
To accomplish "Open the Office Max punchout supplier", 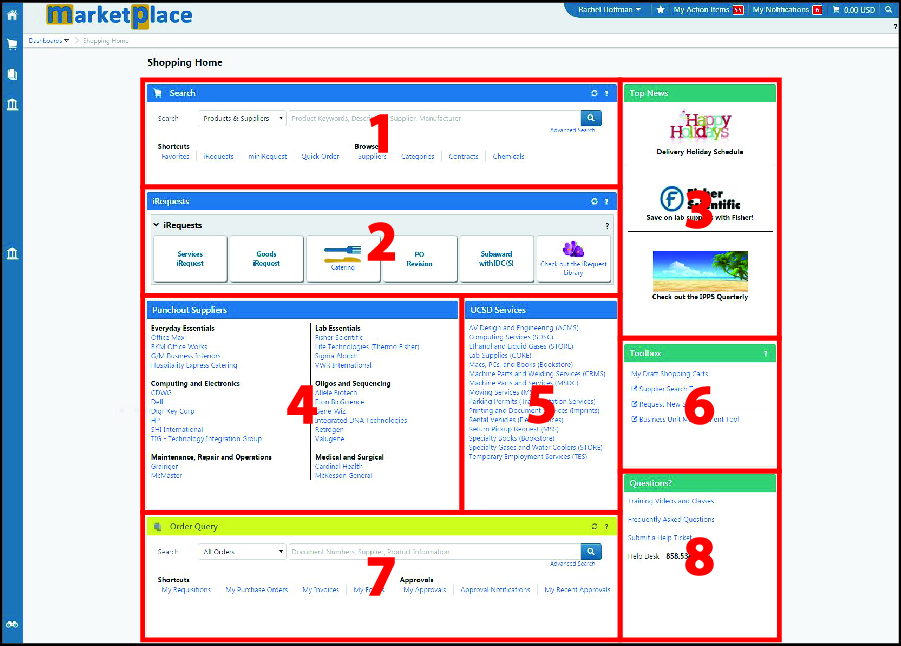I will point(168,337).
